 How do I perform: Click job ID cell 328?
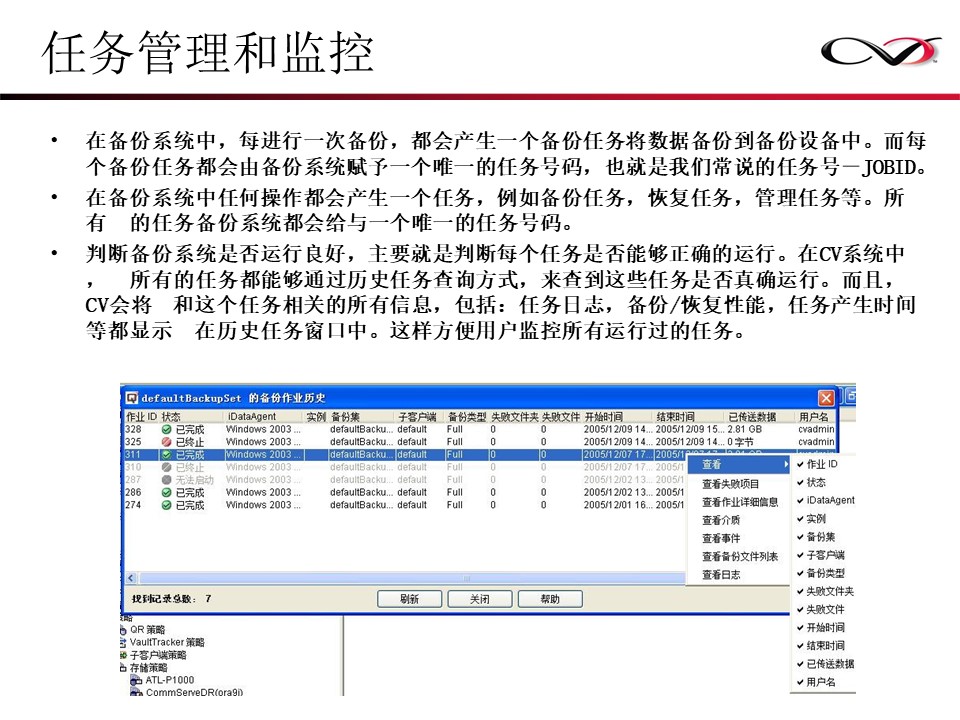click(133, 430)
